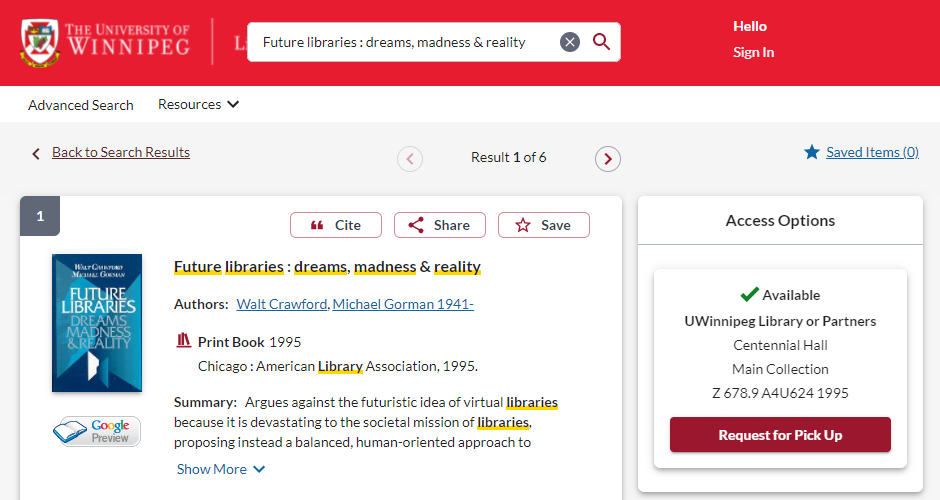The width and height of the screenshot is (940, 500).
Task: Open Saved Items (0) link
Action: pyautogui.click(x=872, y=152)
